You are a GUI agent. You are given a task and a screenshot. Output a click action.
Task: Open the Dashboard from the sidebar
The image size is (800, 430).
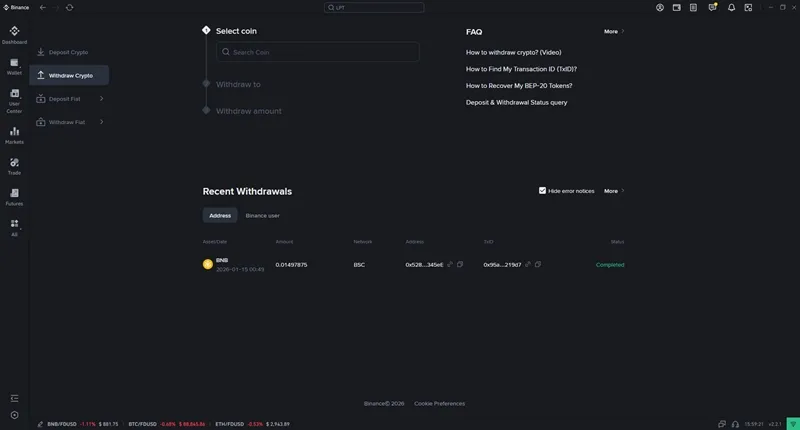click(x=14, y=34)
